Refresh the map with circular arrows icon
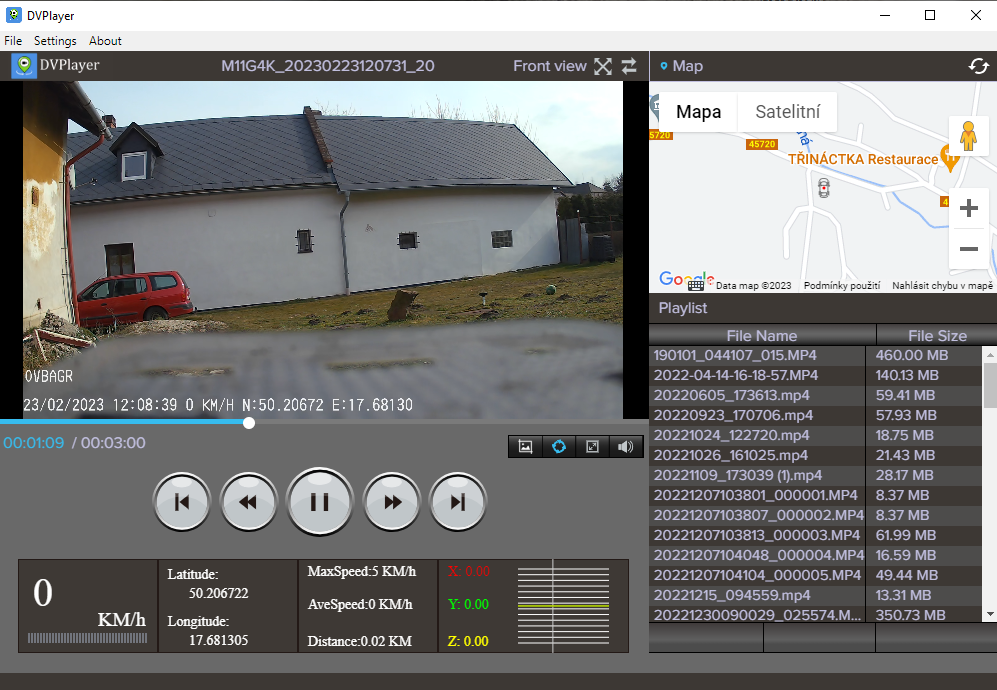Viewport: 997px width, 690px height. [978, 66]
